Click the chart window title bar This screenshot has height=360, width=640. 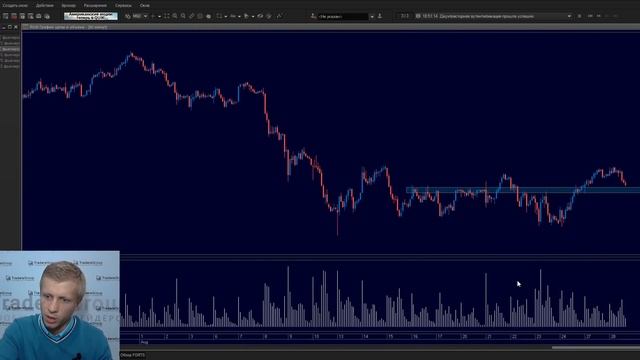pyautogui.click(x=331, y=27)
